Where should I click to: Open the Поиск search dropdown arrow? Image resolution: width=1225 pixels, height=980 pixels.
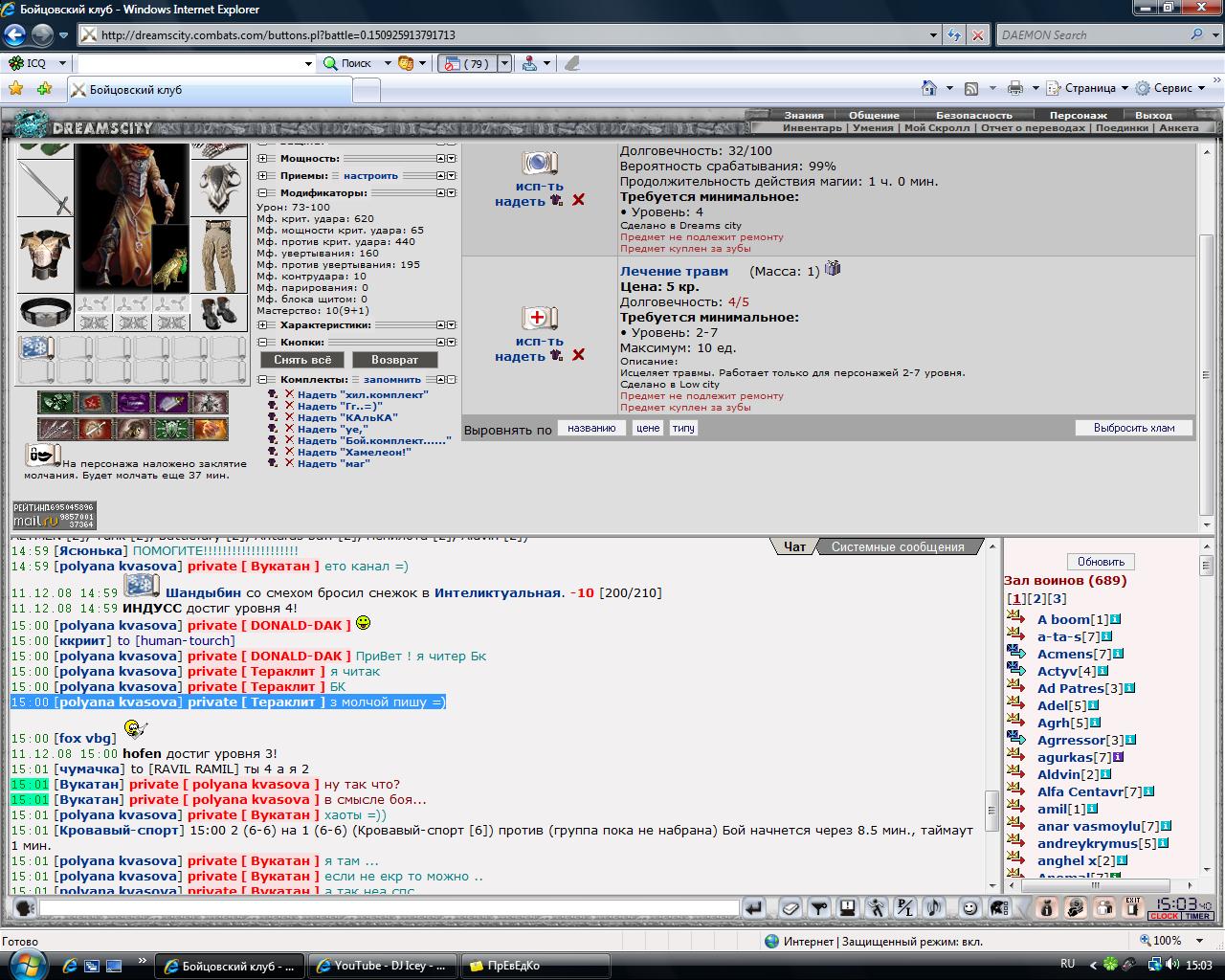pyautogui.click(x=388, y=63)
